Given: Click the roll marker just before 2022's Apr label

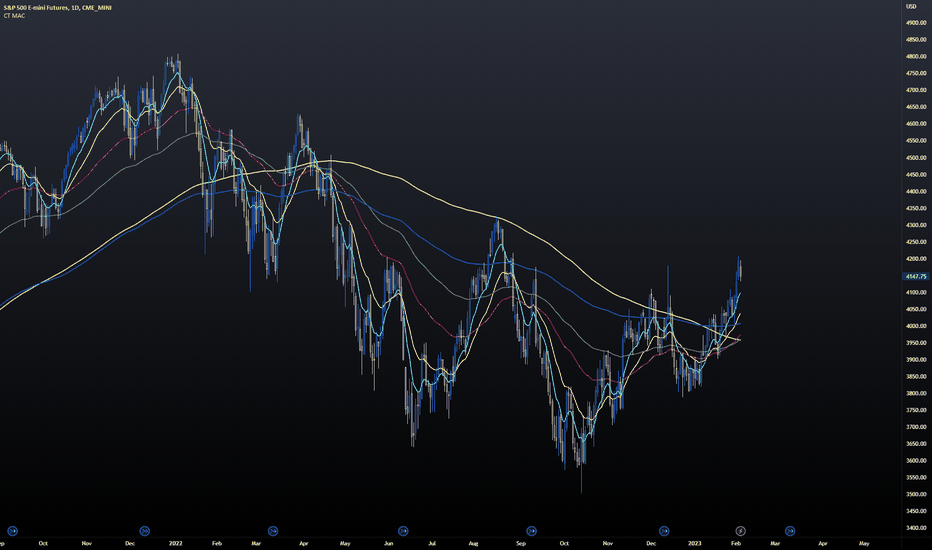Looking at the screenshot, I should click(x=273, y=531).
